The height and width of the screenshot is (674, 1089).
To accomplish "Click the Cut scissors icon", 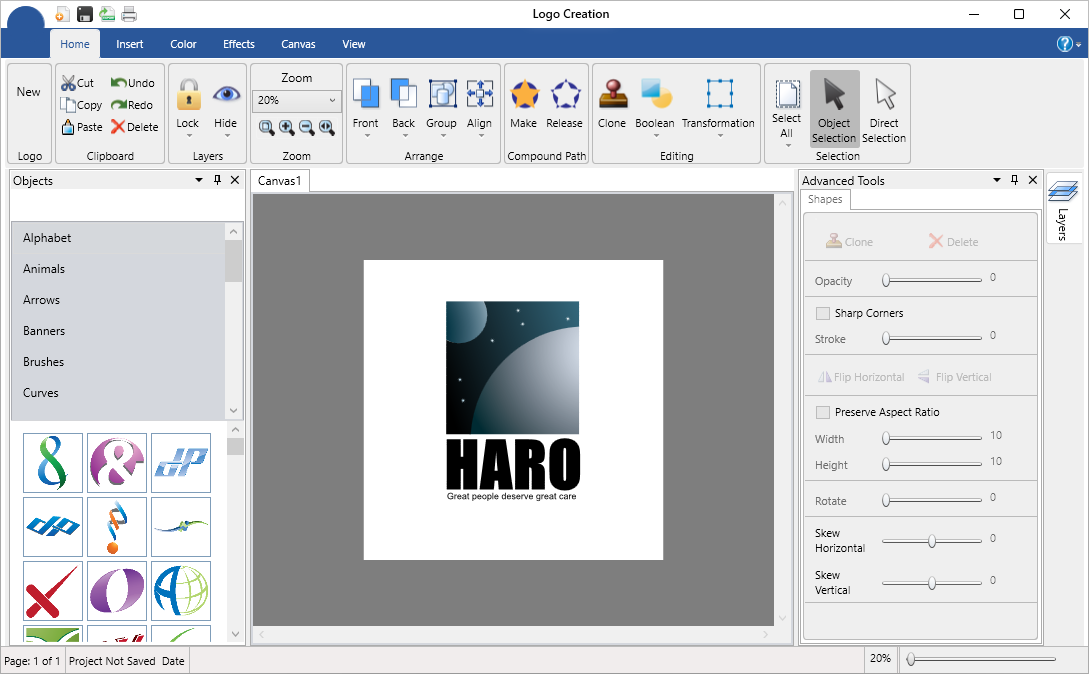I will coord(68,84).
